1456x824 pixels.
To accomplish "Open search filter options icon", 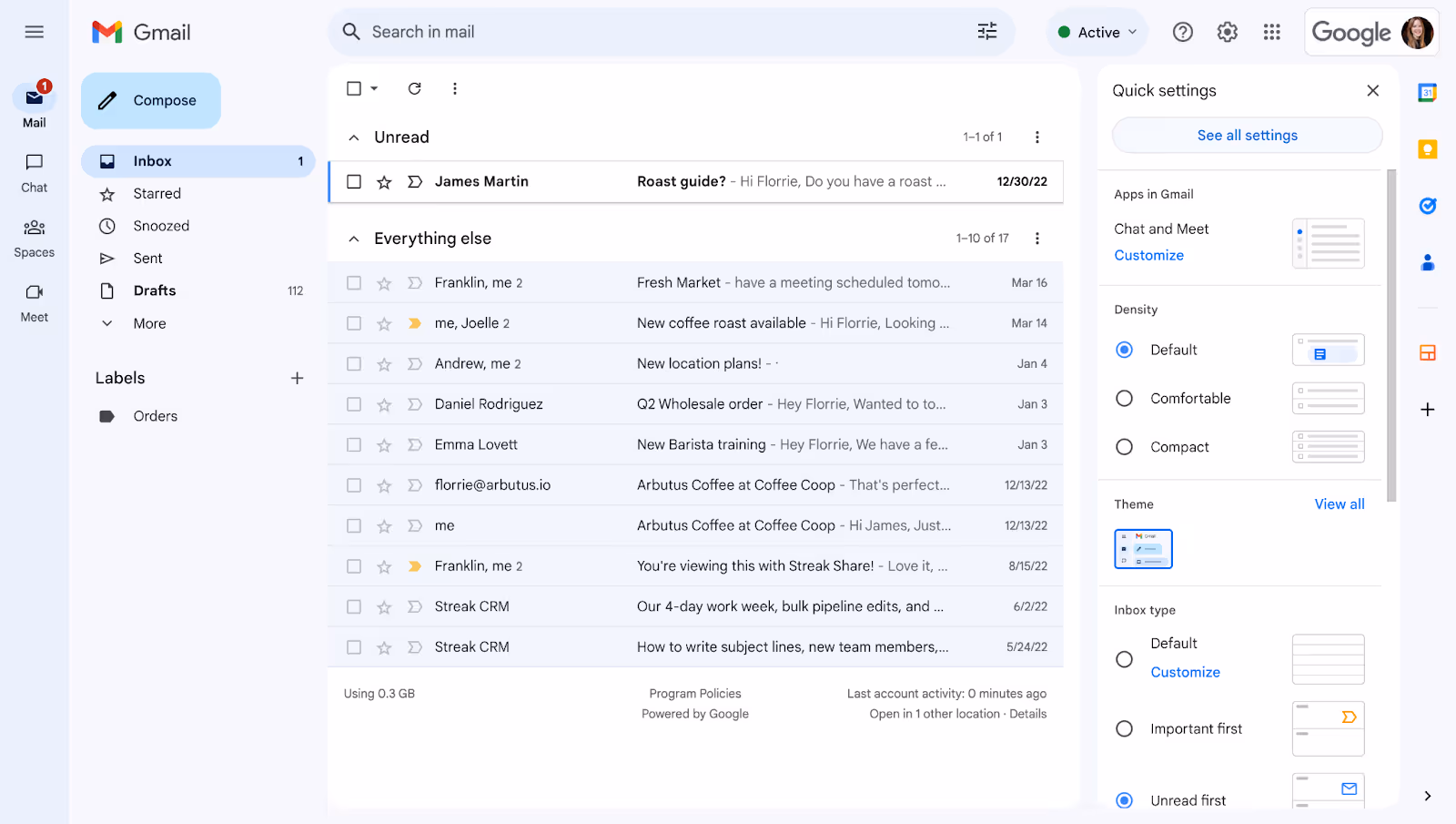I will coord(987,32).
